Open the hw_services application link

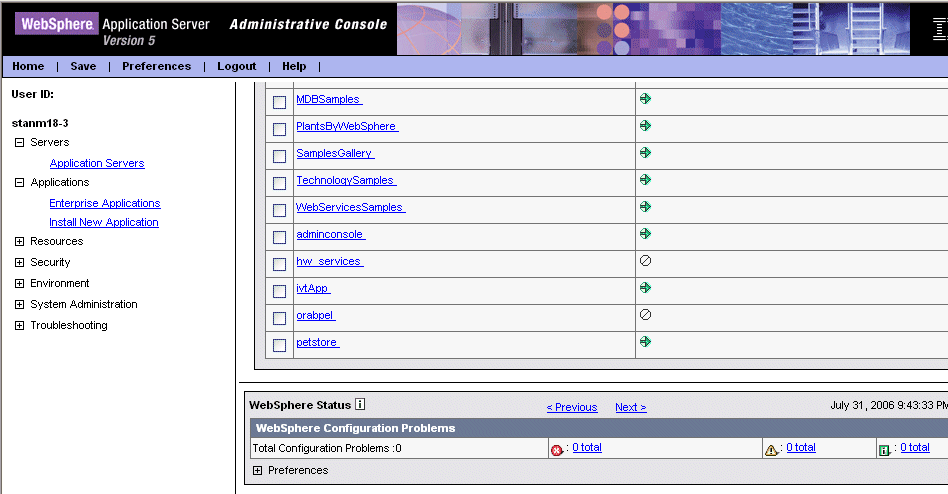coord(330,261)
